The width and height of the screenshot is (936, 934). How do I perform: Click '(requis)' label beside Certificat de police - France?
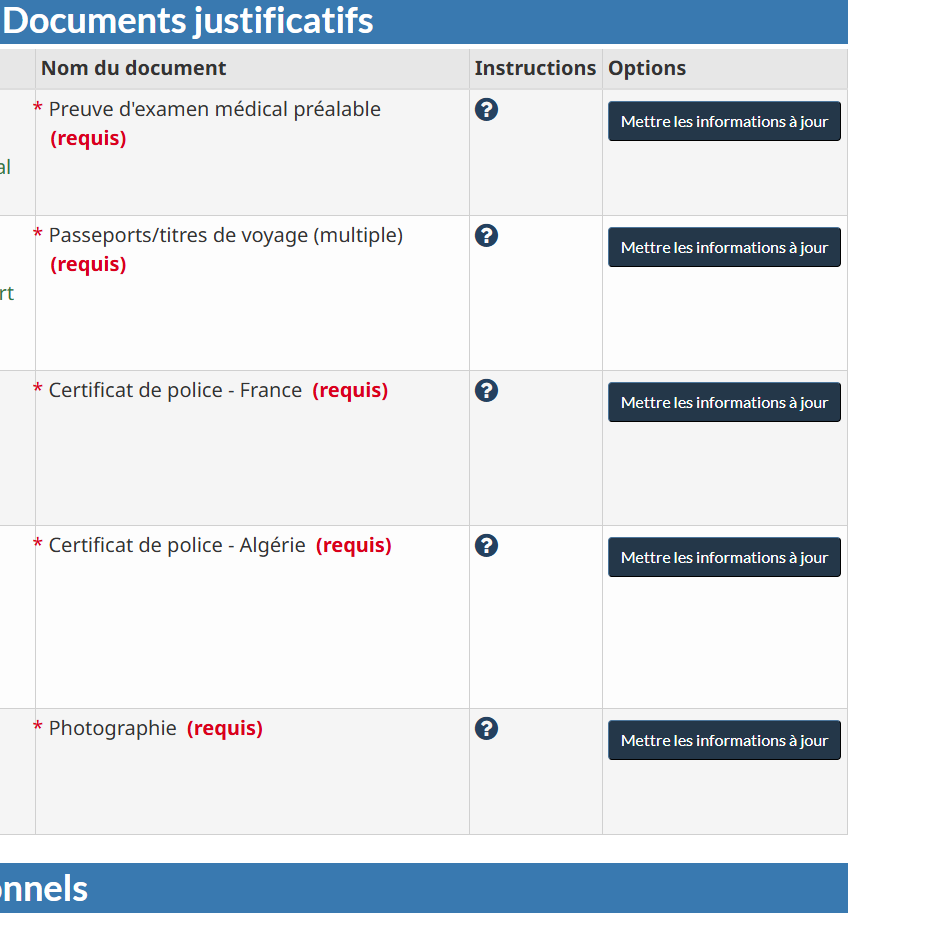point(350,391)
